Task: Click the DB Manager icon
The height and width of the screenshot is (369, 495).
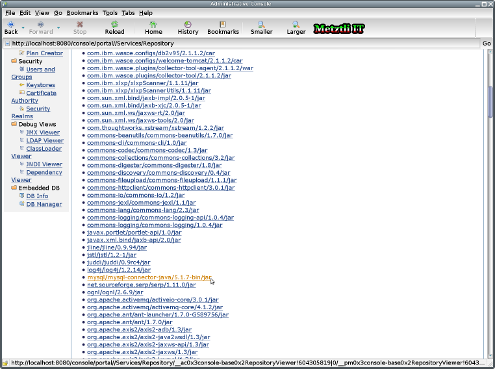Action: coord(22,204)
